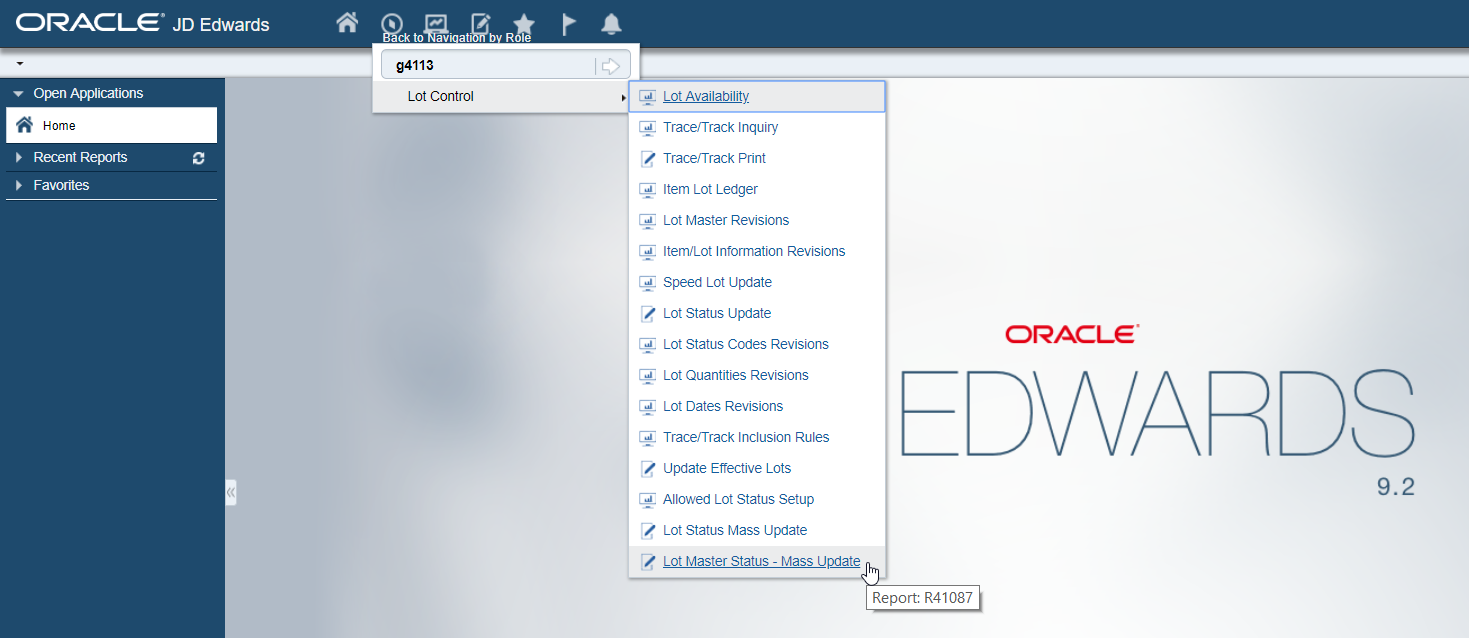1469x638 pixels.
Task: Click the Home icon in Open Applications
Action: click(25, 125)
